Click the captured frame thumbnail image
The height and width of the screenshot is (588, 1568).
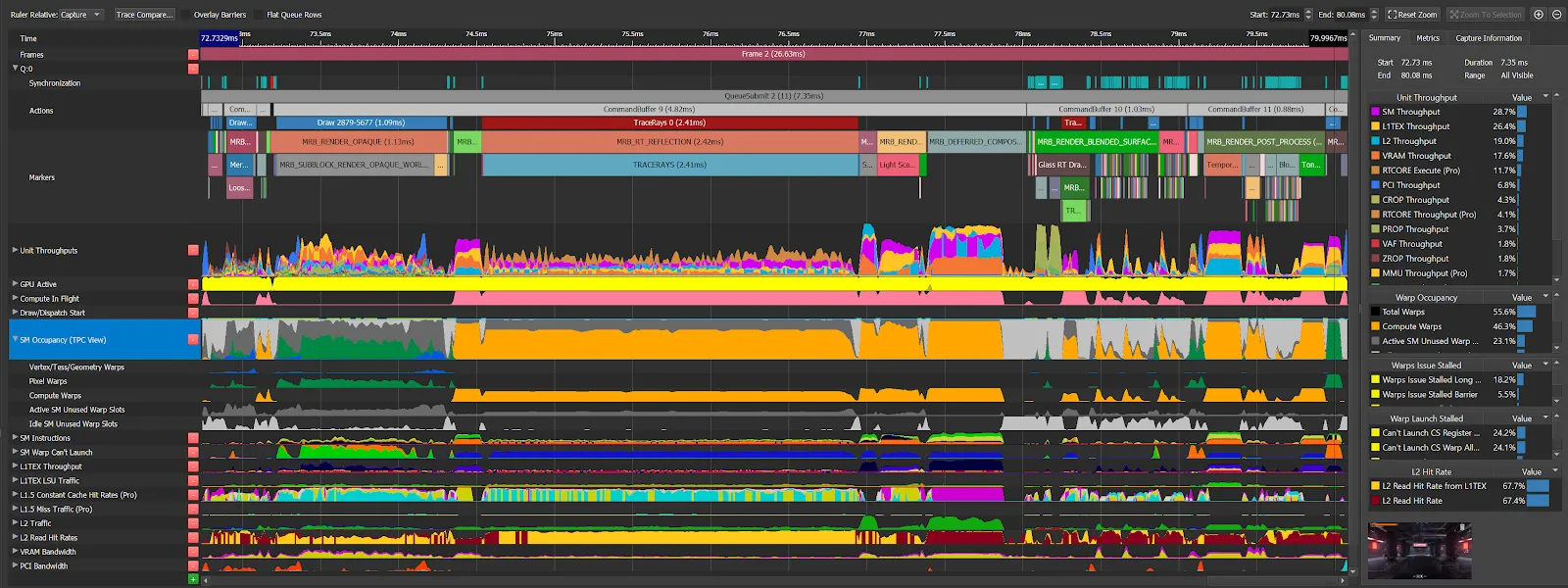pyautogui.click(x=1419, y=551)
